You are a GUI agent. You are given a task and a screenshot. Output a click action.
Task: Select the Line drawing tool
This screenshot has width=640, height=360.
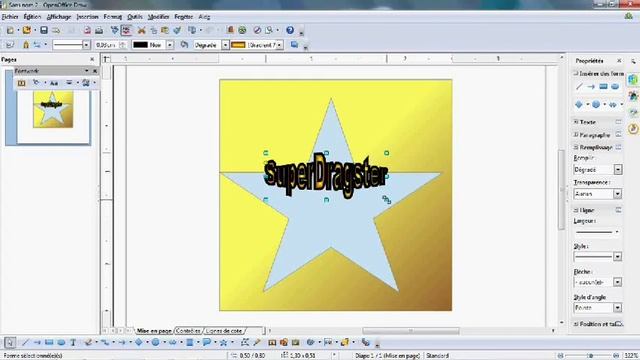click(25, 342)
